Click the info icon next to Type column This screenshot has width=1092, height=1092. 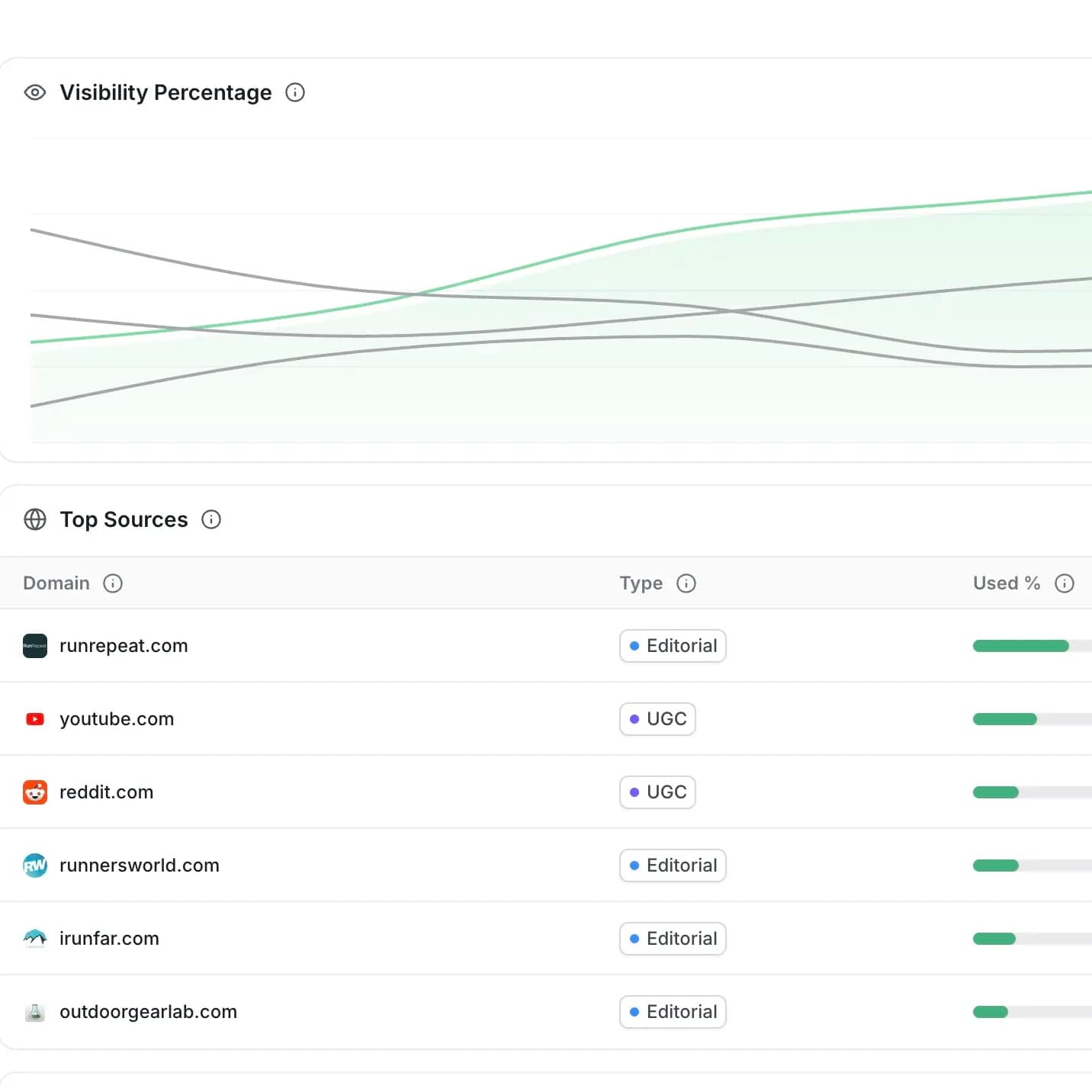pos(686,583)
